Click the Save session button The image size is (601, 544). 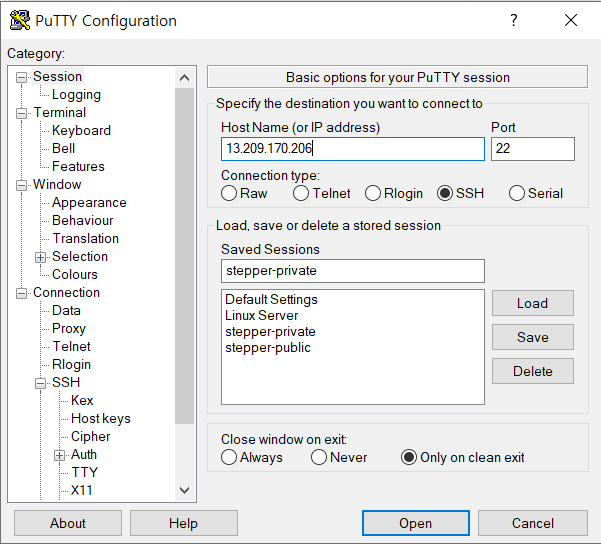tap(533, 337)
